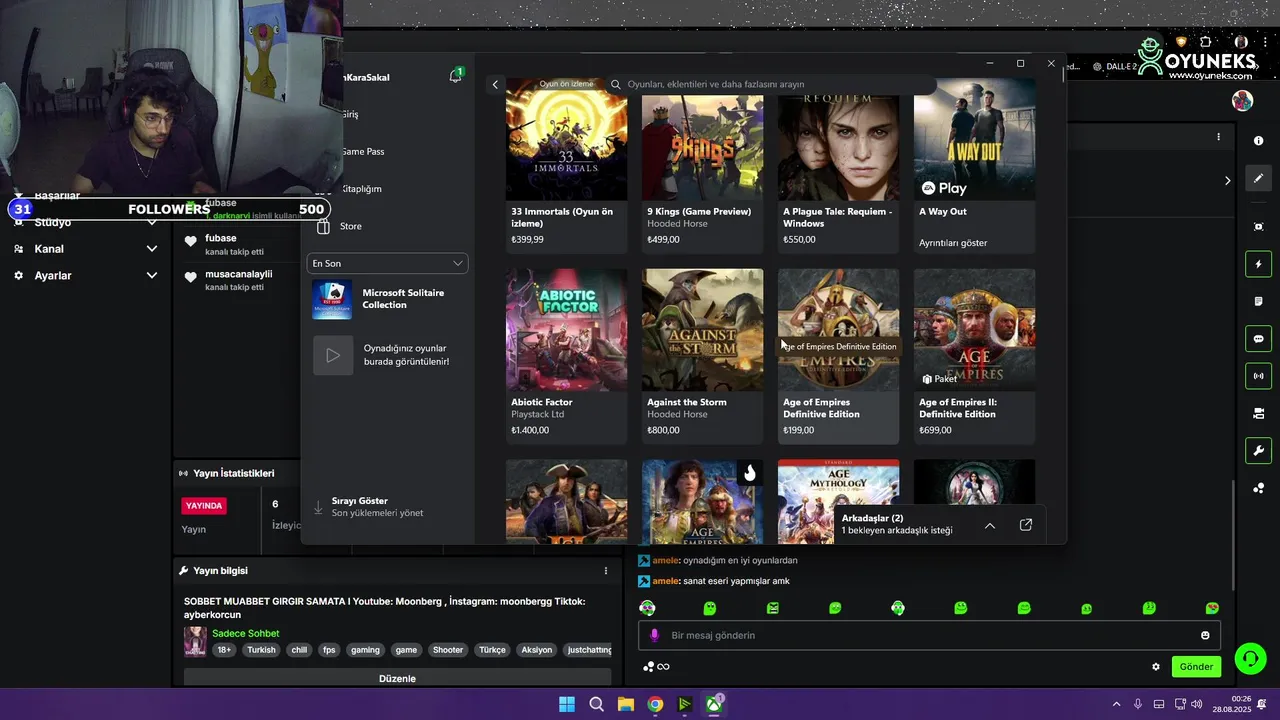Show hidden system tray icons
The image size is (1280, 720).
pyautogui.click(x=1116, y=704)
